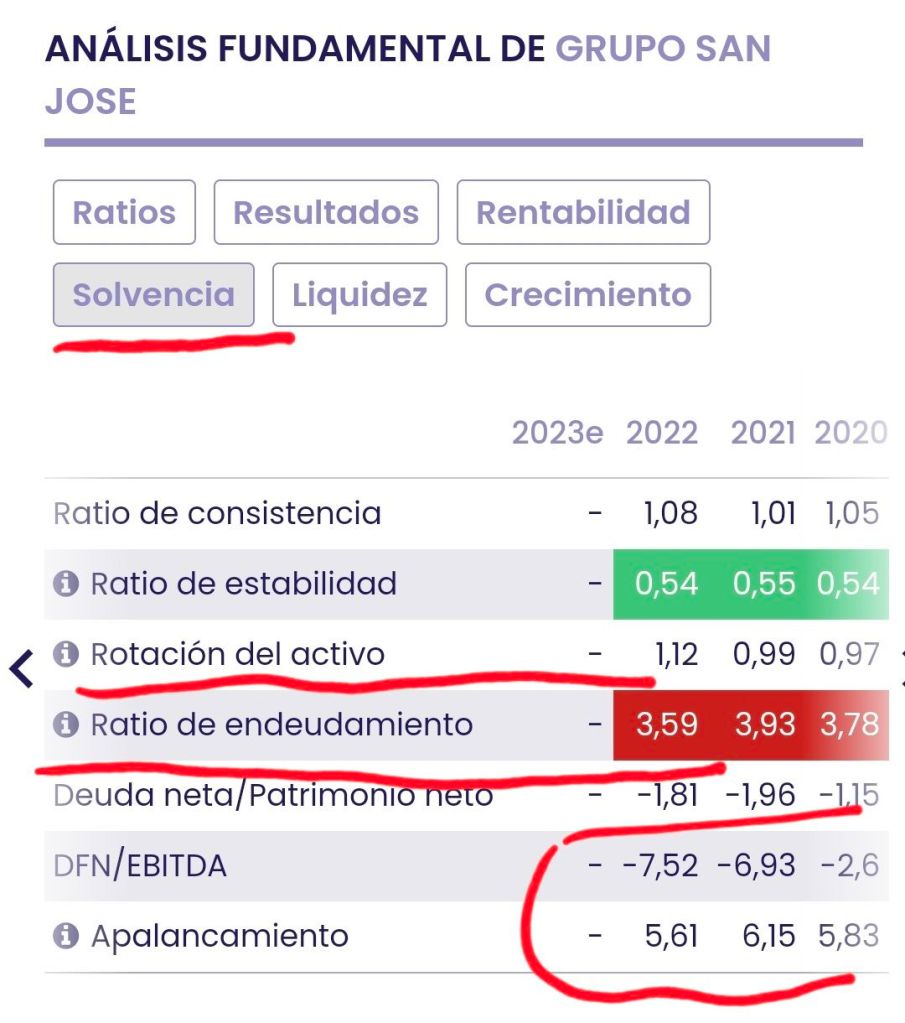The width and height of the screenshot is (905, 1023).
Task: Click green 0,54 cell for 2022
Action: pyautogui.click(x=666, y=584)
